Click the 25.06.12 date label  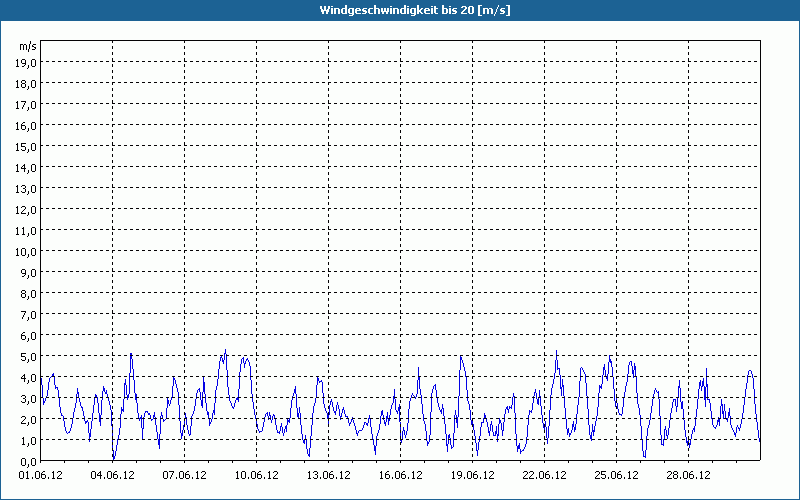pyautogui.click(x=616, y=475)
